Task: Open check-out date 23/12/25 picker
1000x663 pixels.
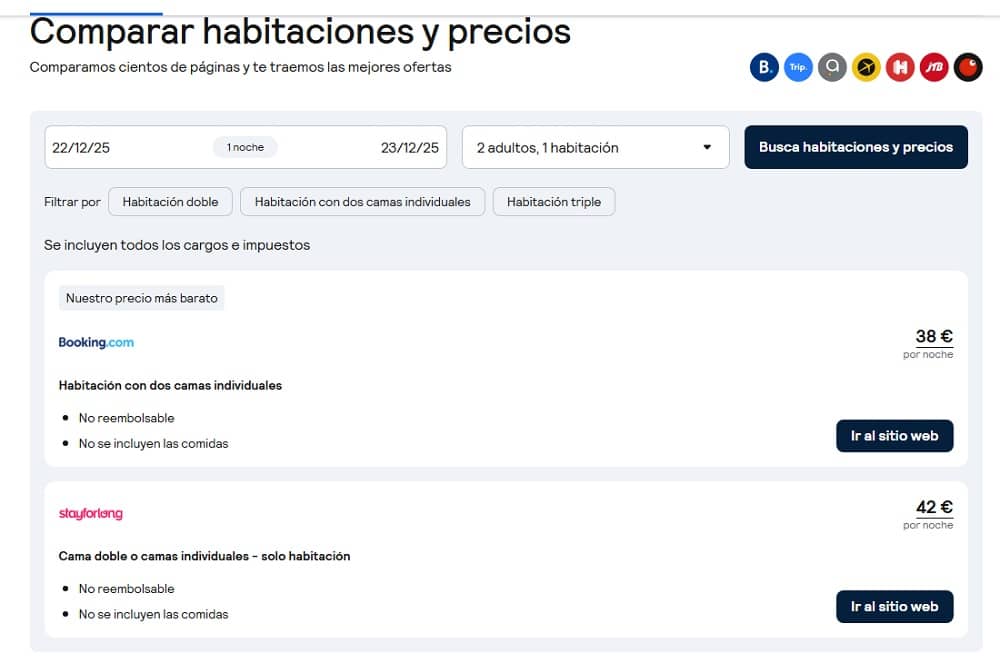Action: pos(409,147)
